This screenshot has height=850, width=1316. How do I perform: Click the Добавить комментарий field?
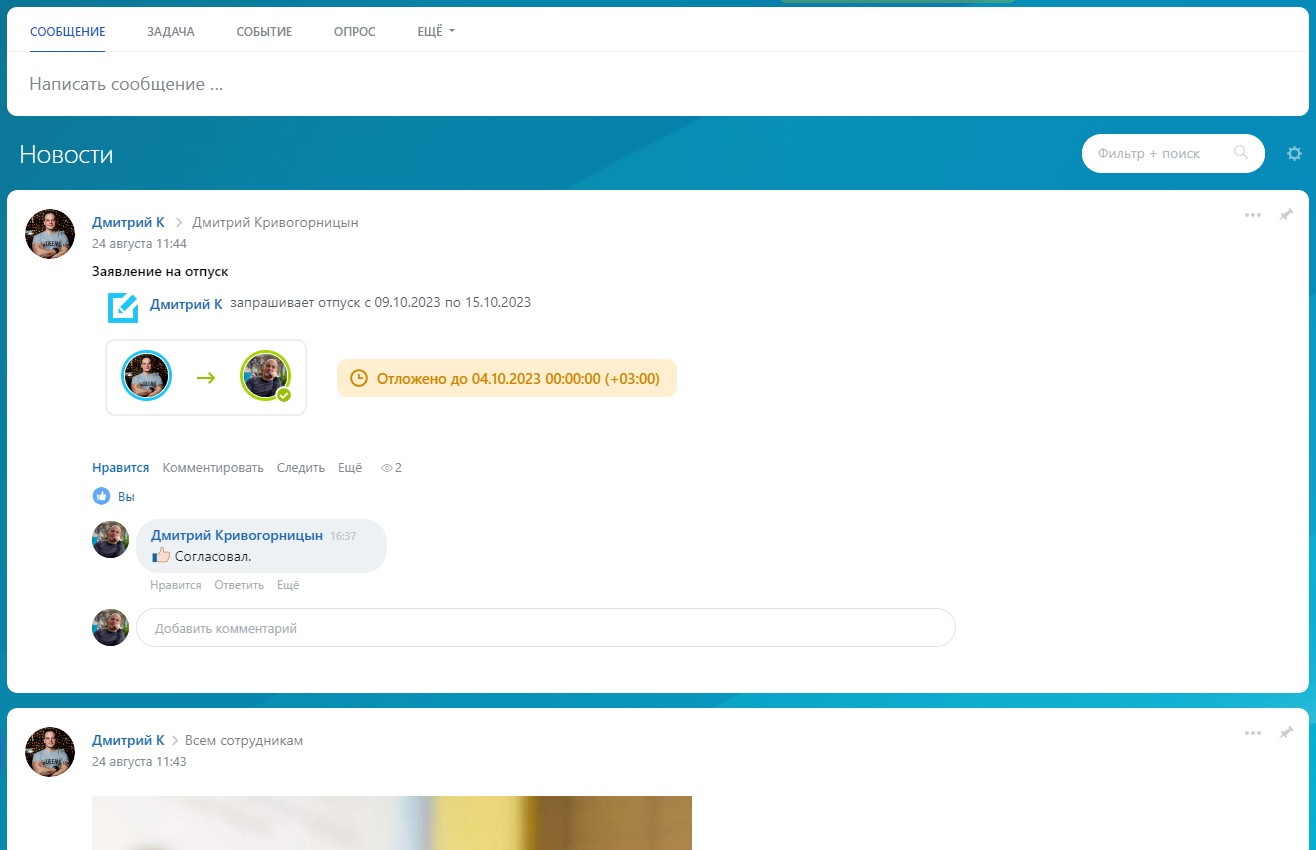546,628
